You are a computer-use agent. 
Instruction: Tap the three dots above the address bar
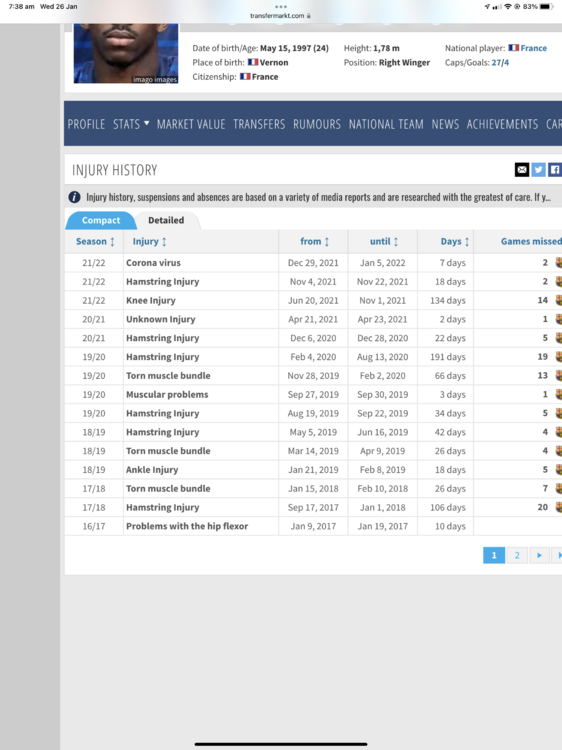click(x=281, y=7)
